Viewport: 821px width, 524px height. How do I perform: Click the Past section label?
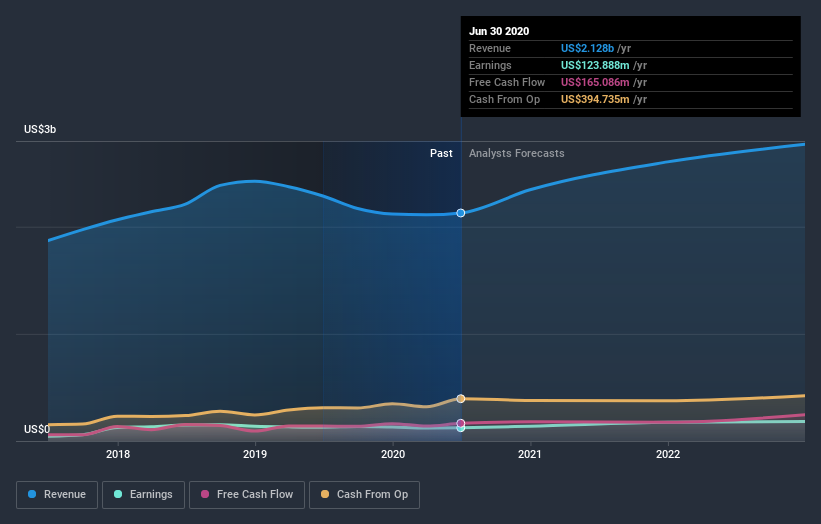(x=441, y=153)
